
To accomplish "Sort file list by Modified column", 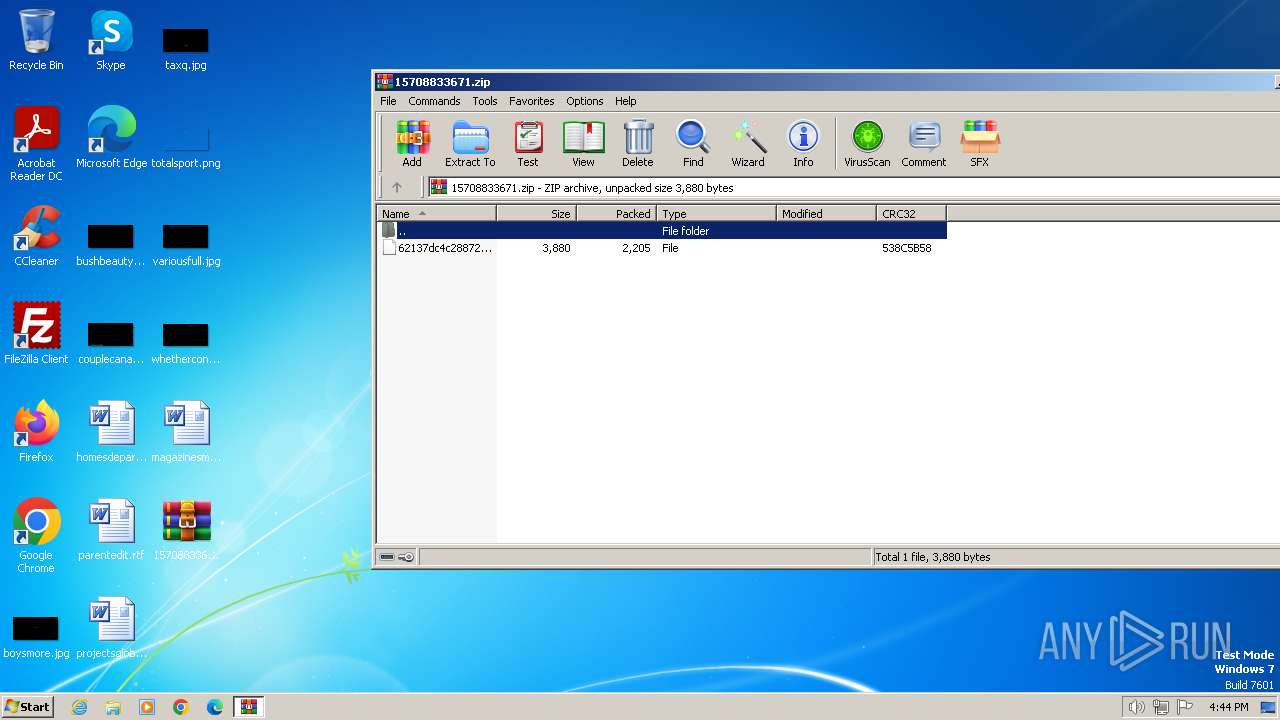I will tap(826, 213).
